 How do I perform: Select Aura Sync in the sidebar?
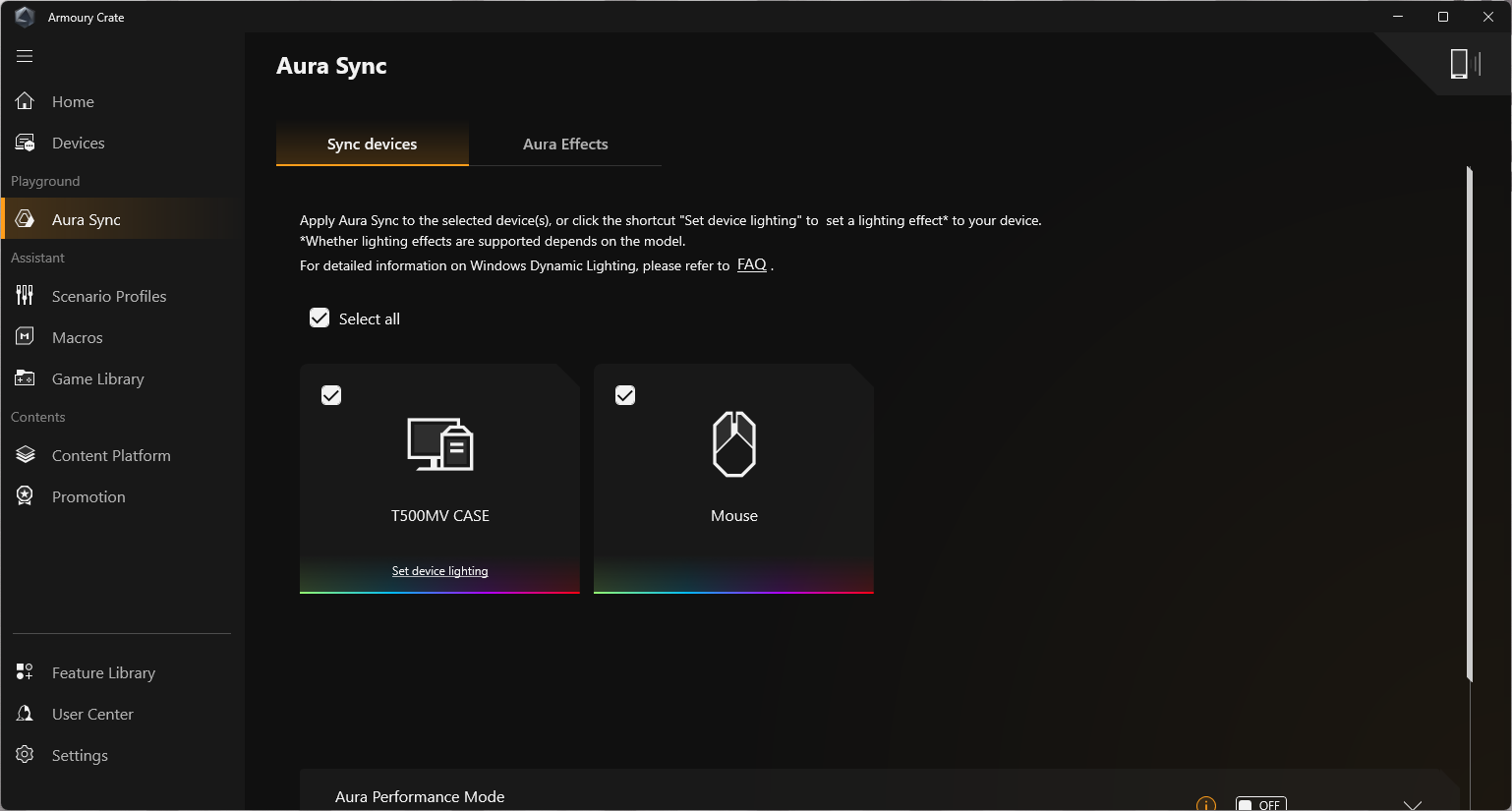coord(123,219)
